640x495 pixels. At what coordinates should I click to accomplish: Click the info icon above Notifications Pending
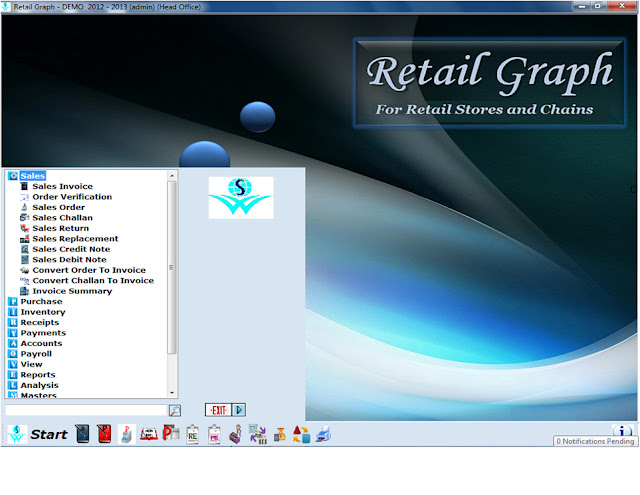point(622,430)
